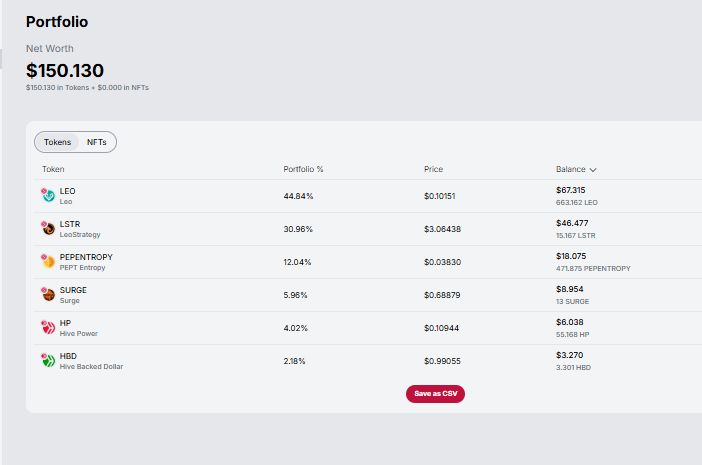The image size is (702, 465).
Task: Switch to the Tokens view
Action: pos(57,142)
